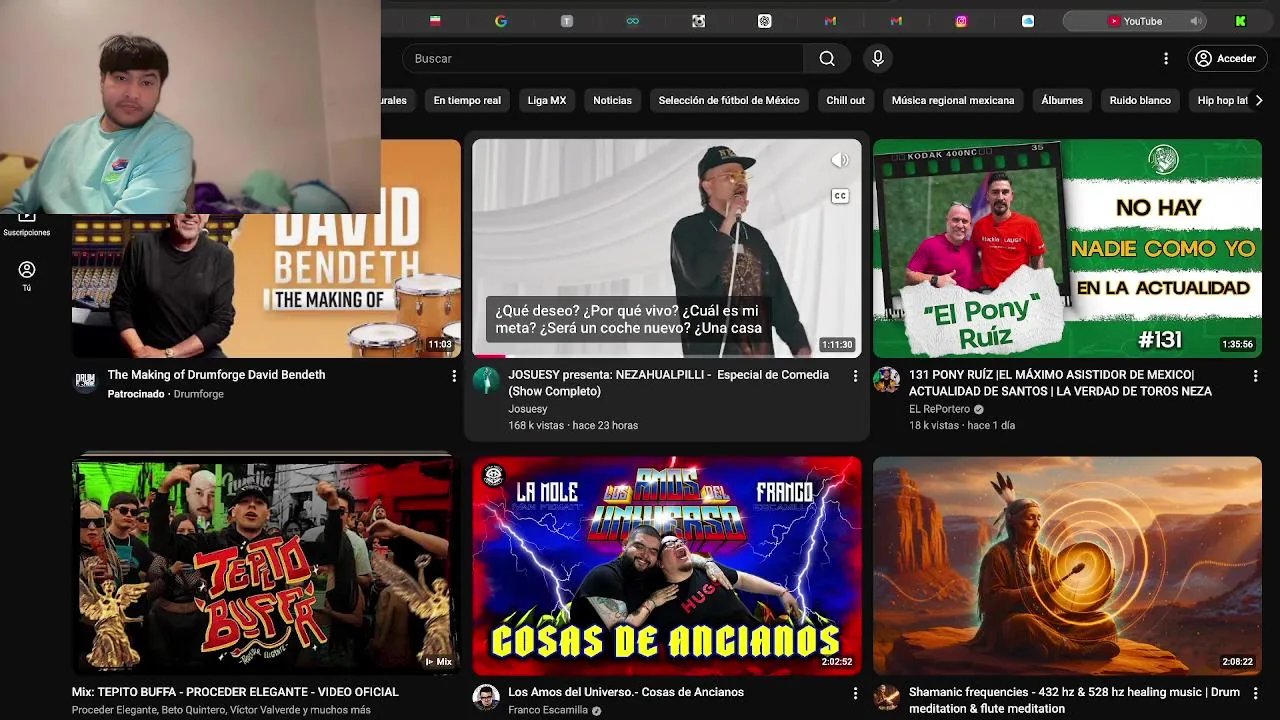This screenshot has width=1280, height=720.
Task: Click the Franco Escamilla channel name
Action: coord(548,710)
